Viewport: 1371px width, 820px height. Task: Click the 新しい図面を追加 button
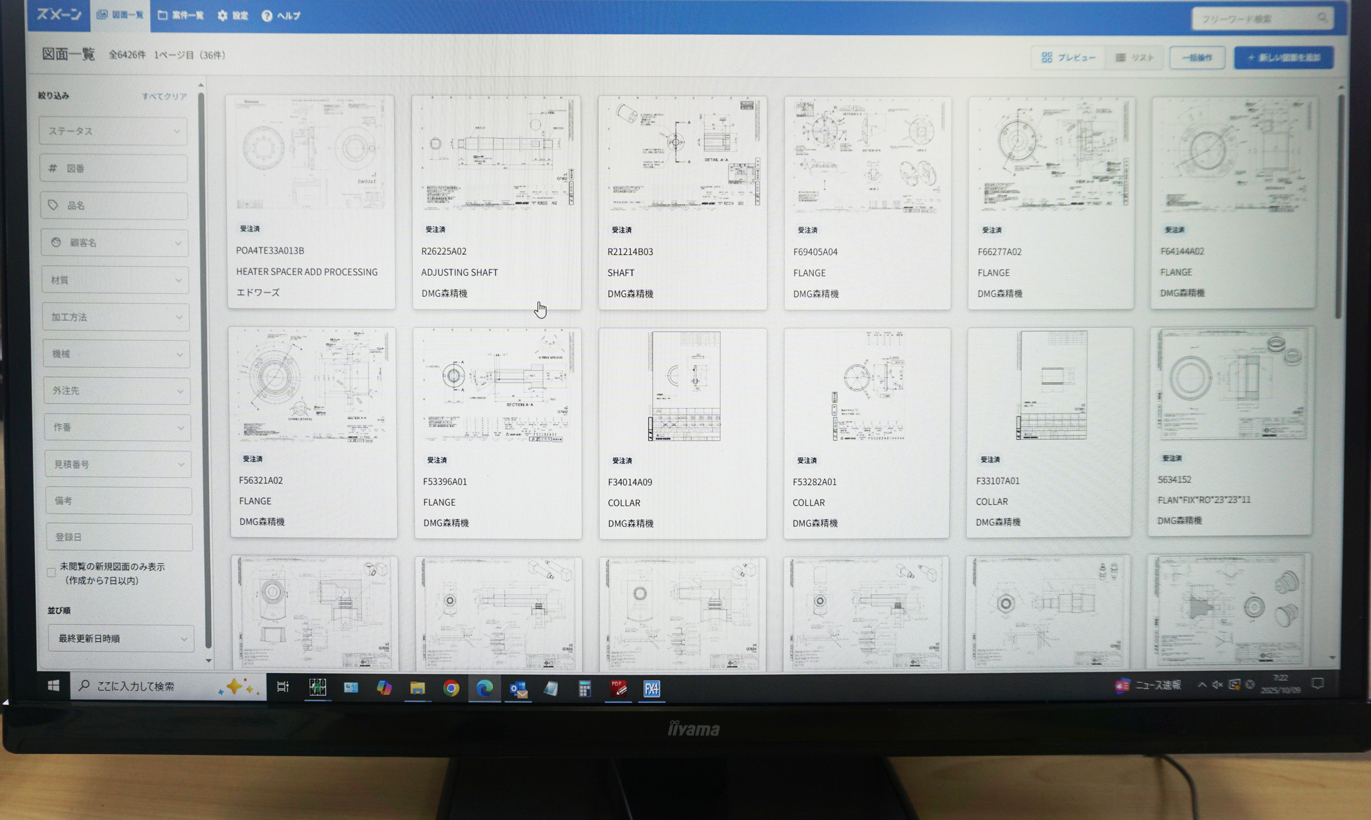pos(1283,58)
